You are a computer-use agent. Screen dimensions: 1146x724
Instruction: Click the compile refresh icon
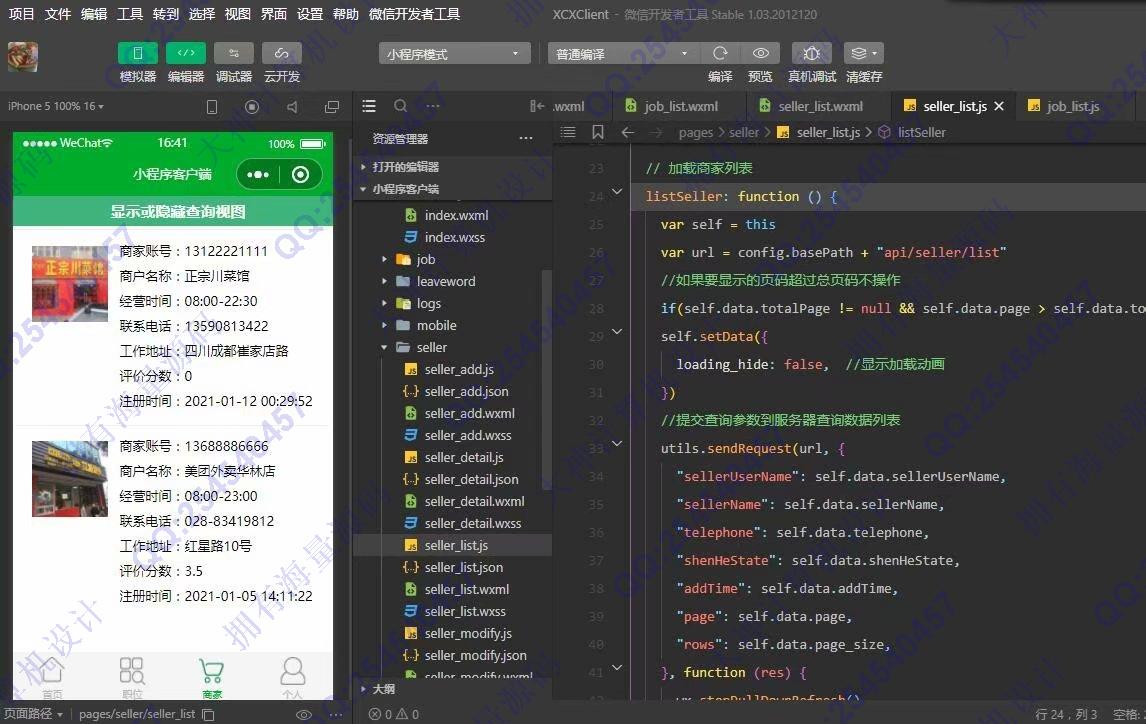[720, 53]
